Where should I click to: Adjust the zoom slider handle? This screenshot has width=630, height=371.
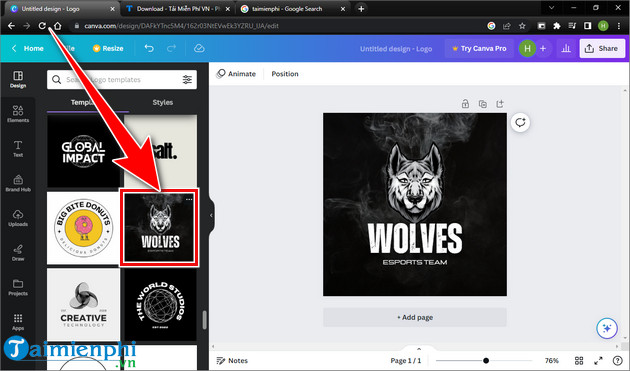coord(486,361)
